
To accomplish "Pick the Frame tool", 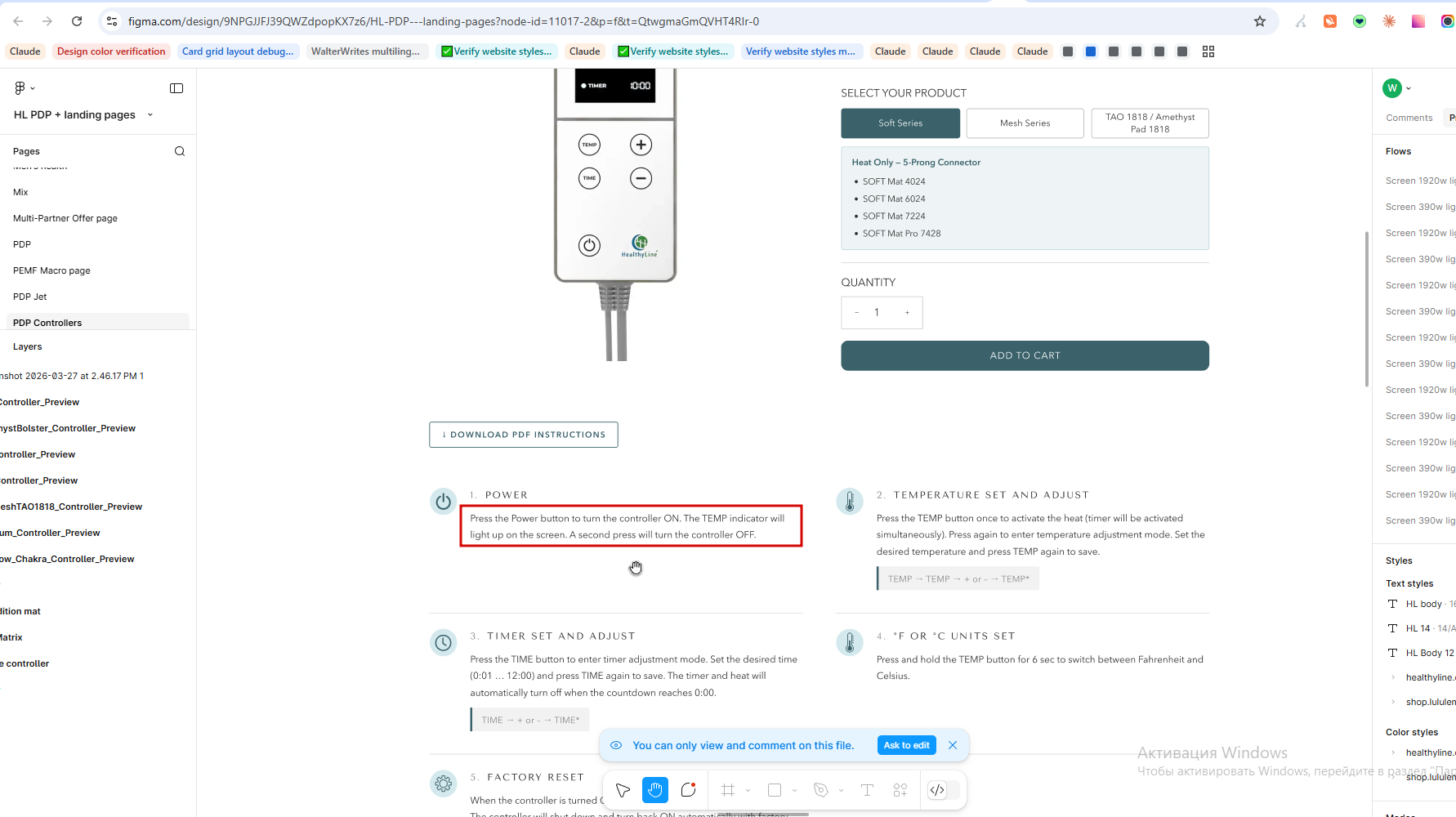I will [x=728, y=790].
